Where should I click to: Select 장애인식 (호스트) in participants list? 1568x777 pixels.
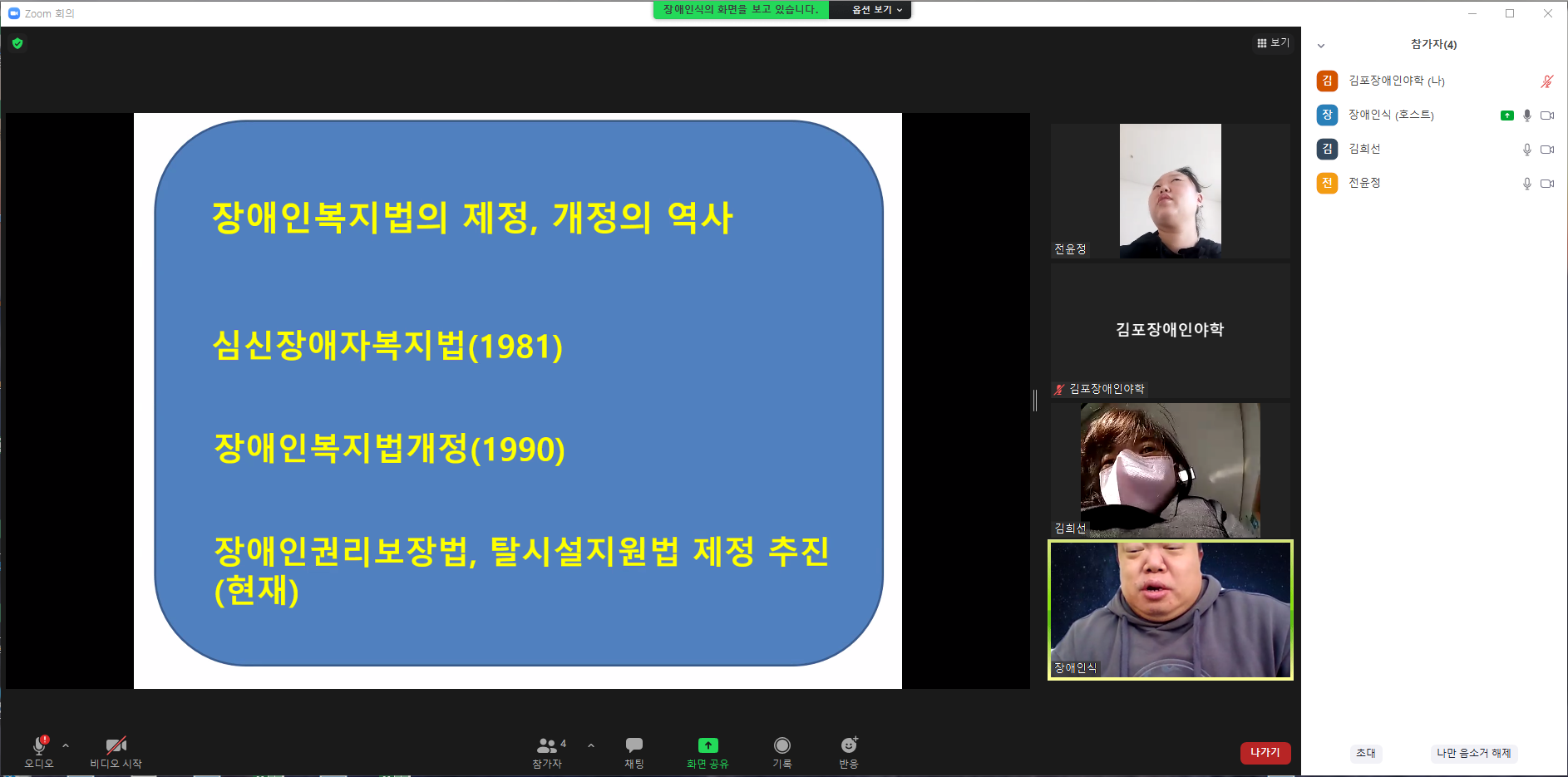1434,115
